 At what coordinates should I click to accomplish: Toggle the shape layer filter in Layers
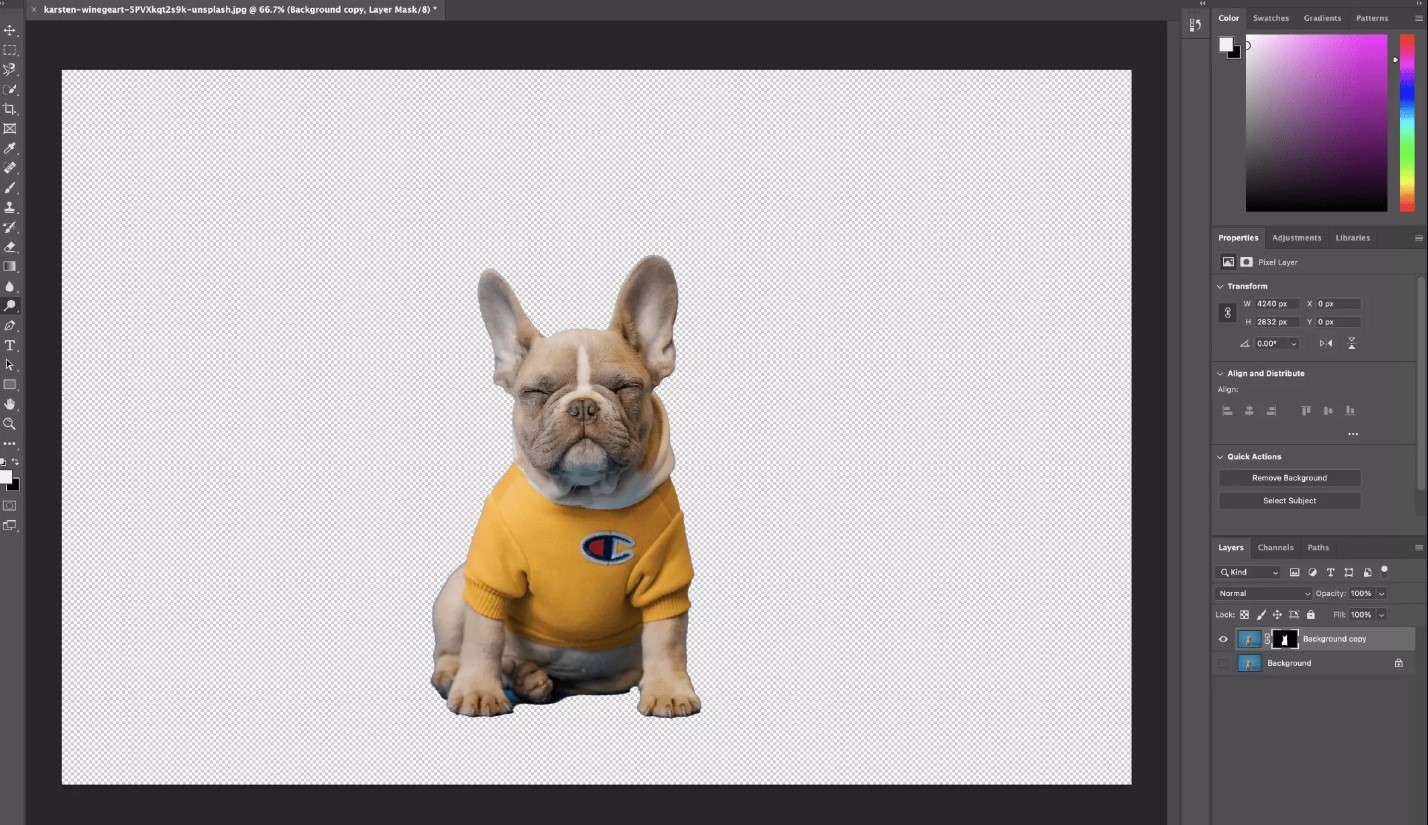tap(1349, 572)
